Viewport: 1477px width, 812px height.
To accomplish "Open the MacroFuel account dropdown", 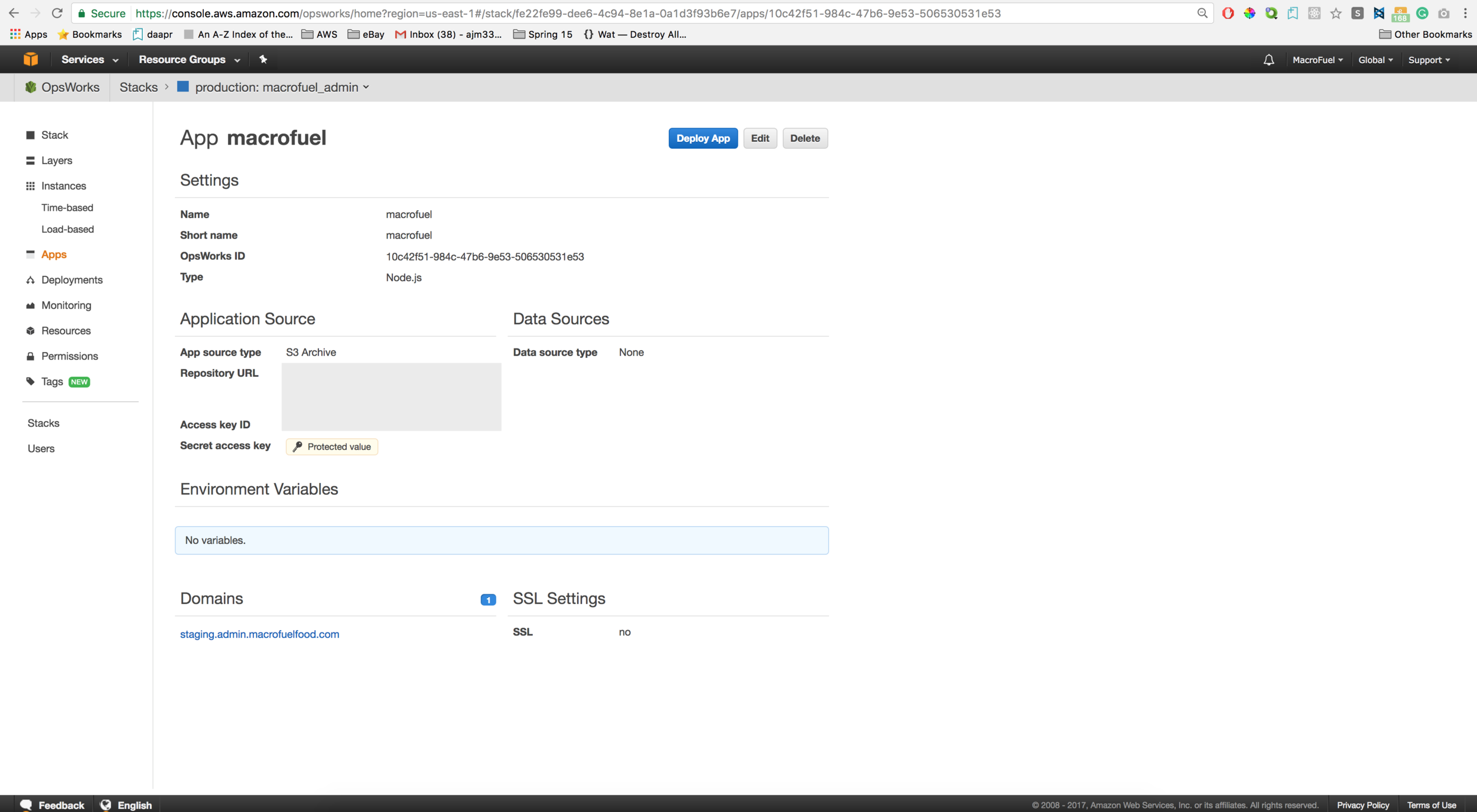I will (x=1317, y=60).
